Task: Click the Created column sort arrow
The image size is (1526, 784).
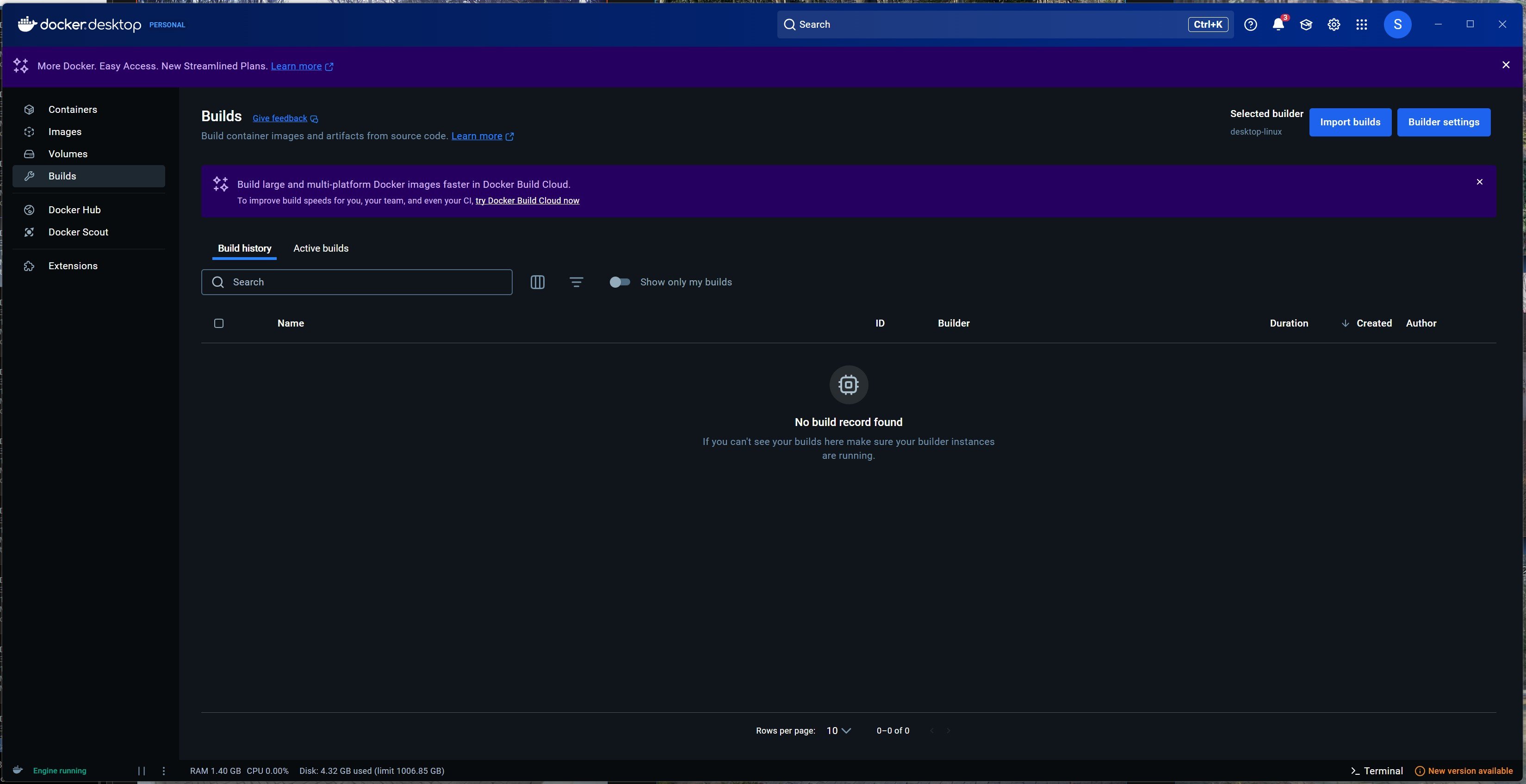Action: click(x=1346, y=323)
